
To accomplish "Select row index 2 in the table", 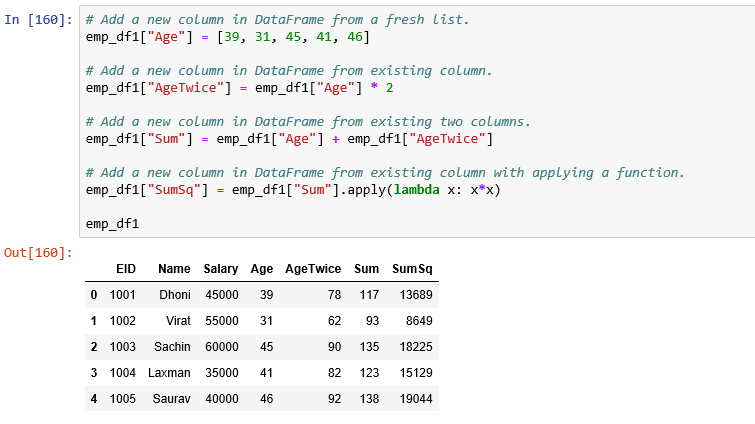I will coord(94,347).
